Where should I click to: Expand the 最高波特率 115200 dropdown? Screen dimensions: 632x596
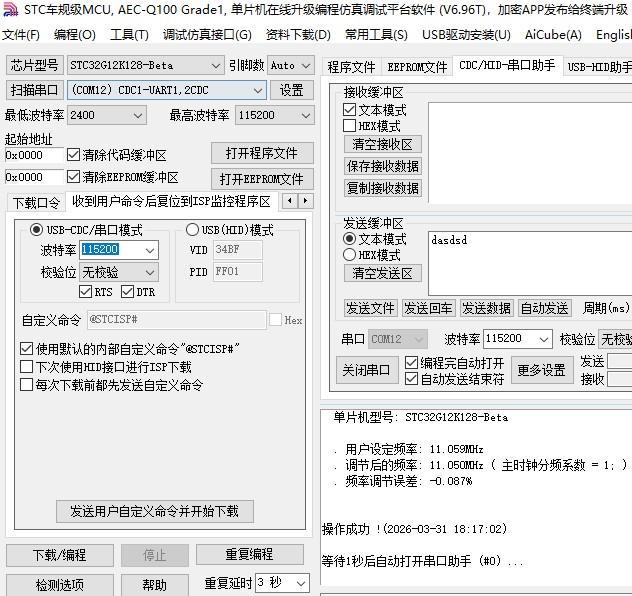[x=306, y=115]
